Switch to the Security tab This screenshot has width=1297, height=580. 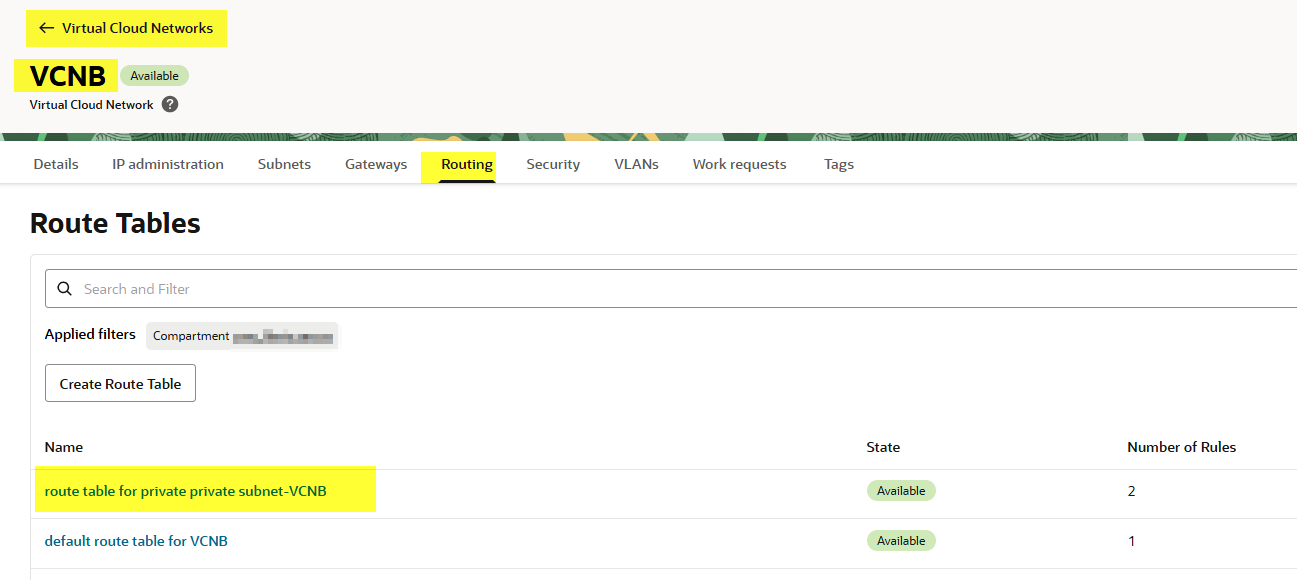553,164
